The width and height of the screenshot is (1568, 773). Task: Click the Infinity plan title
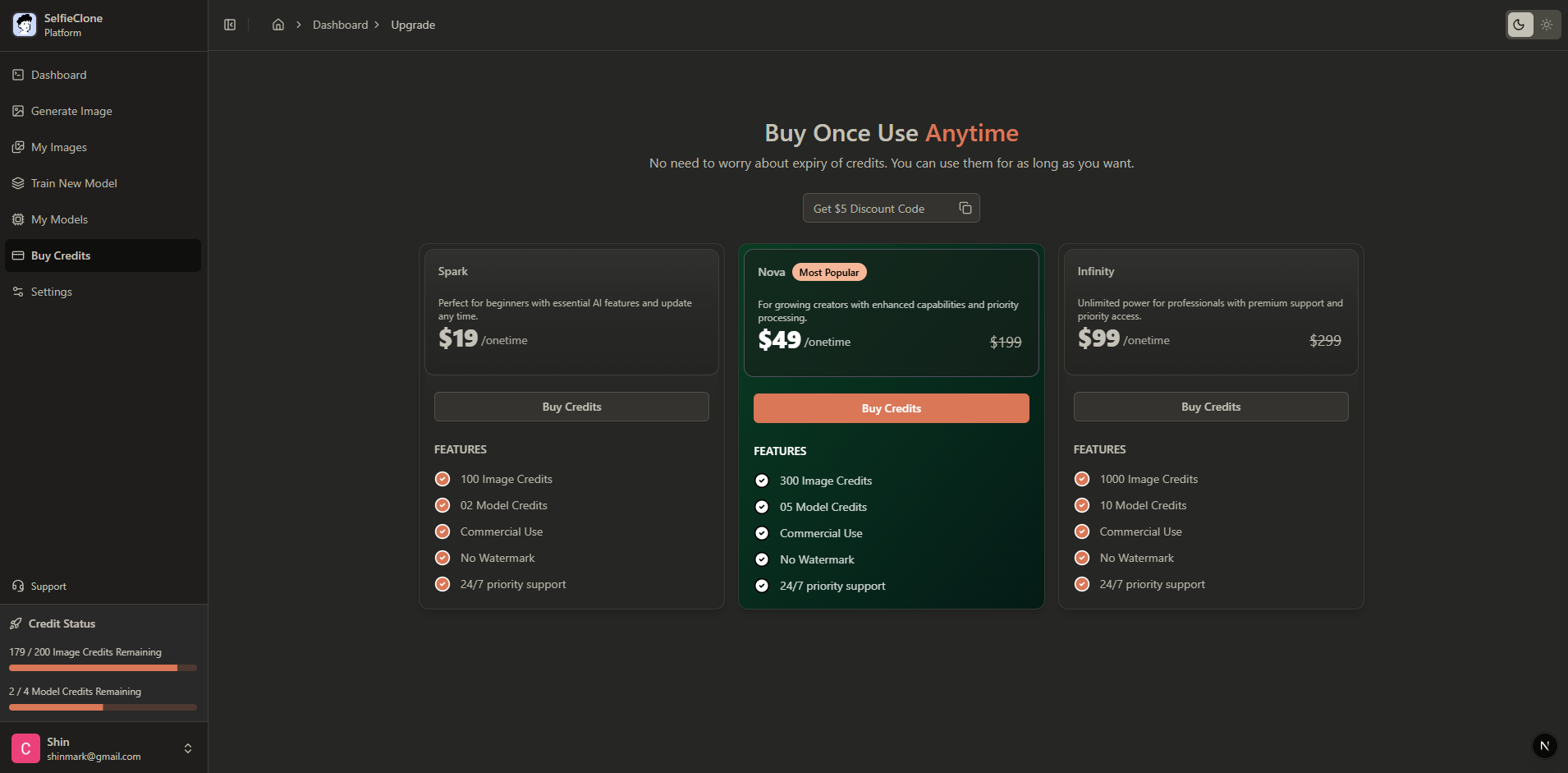[x=1096, y=271]
